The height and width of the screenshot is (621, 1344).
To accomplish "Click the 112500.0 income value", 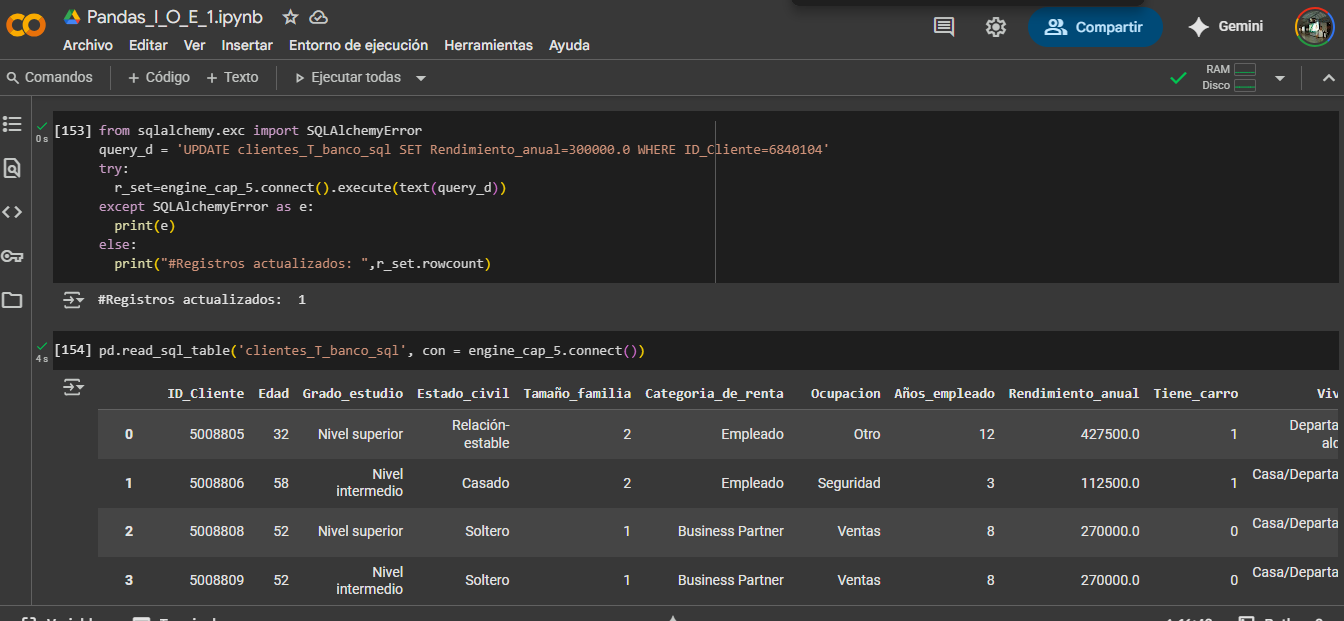I will 1110,483.
